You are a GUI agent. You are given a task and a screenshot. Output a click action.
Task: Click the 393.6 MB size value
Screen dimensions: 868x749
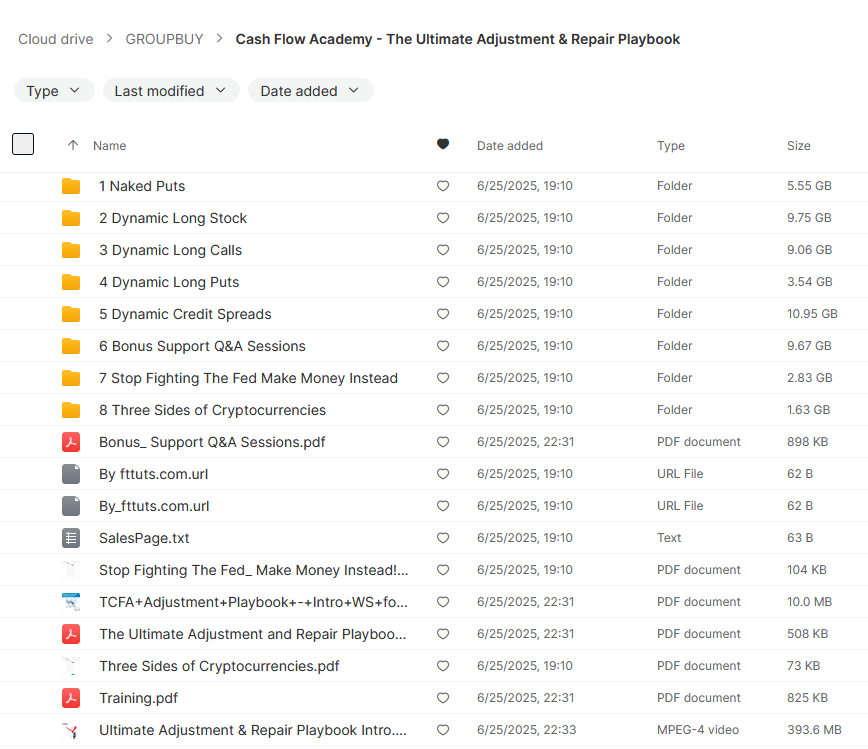tap(814, 730)
